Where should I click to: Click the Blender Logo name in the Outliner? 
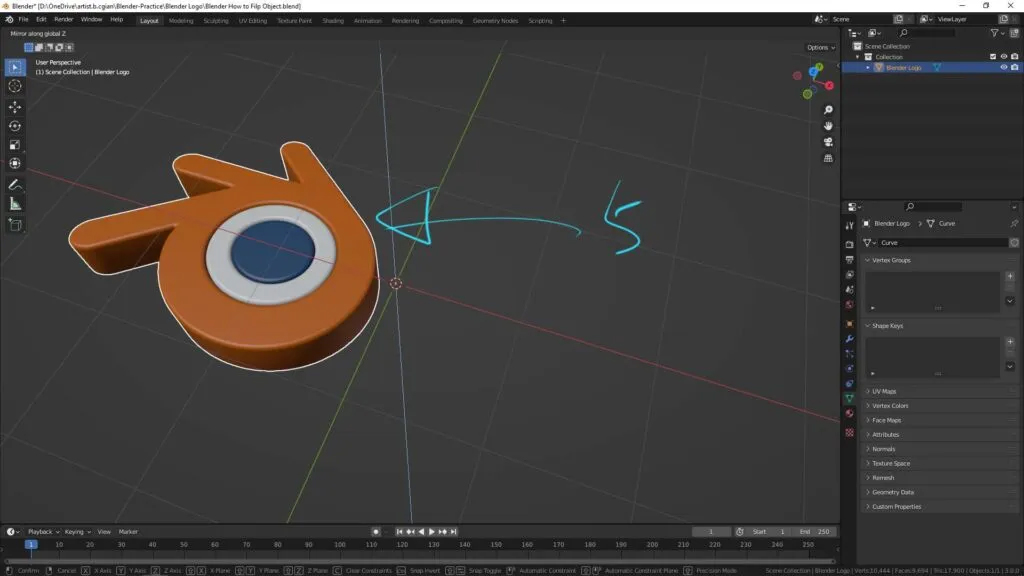(903, 68)
